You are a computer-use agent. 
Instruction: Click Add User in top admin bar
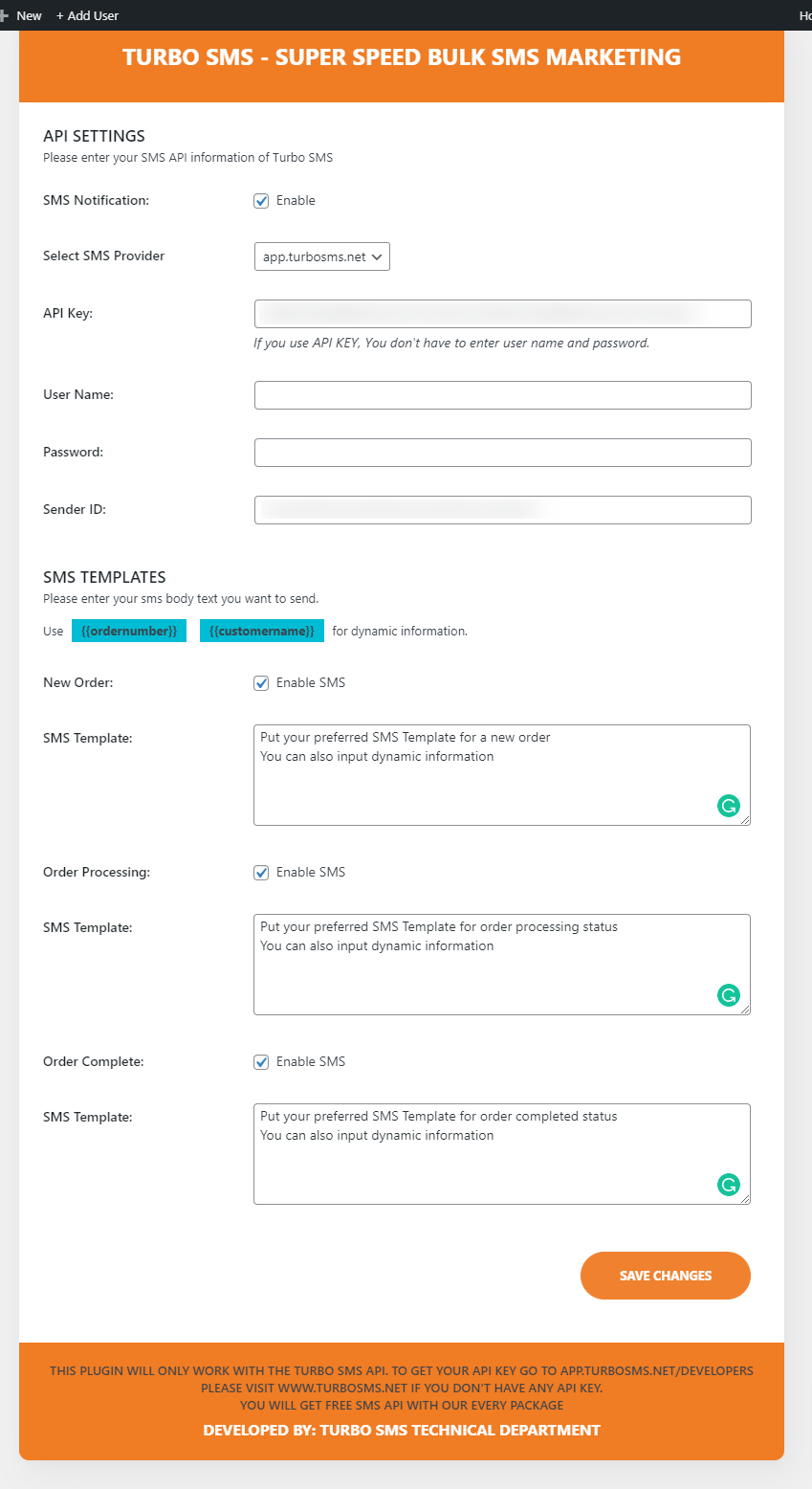[88, 15]
